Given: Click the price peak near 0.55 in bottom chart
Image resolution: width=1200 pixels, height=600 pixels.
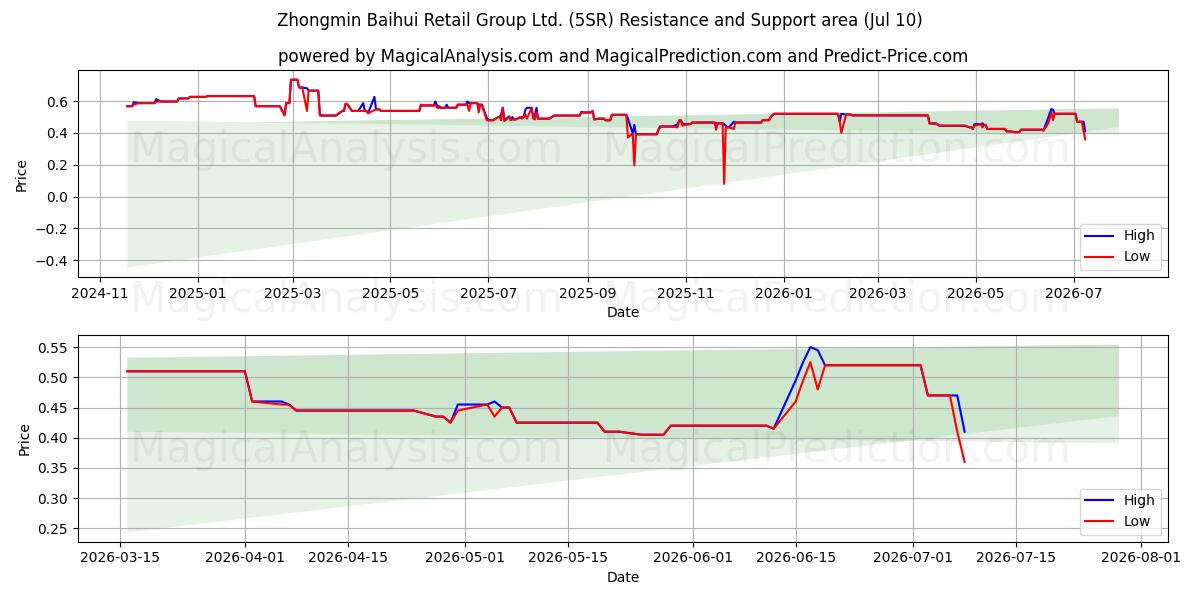Looking at the screenshot, I should pyautogui.click(x=810, y=347).
